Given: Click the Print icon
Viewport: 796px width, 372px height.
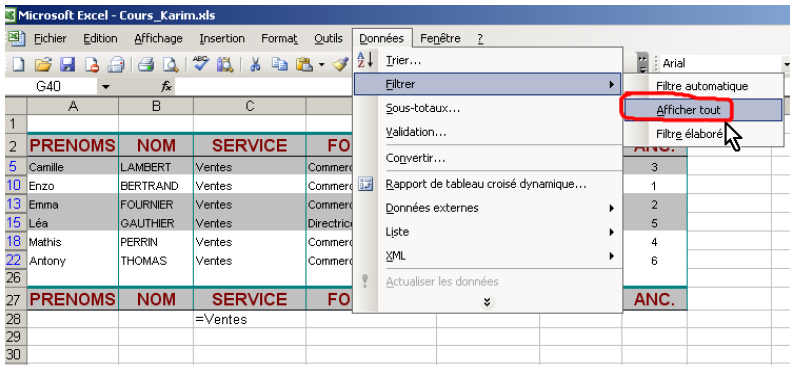Looking at the screenshot, I should tap(146, 64).
